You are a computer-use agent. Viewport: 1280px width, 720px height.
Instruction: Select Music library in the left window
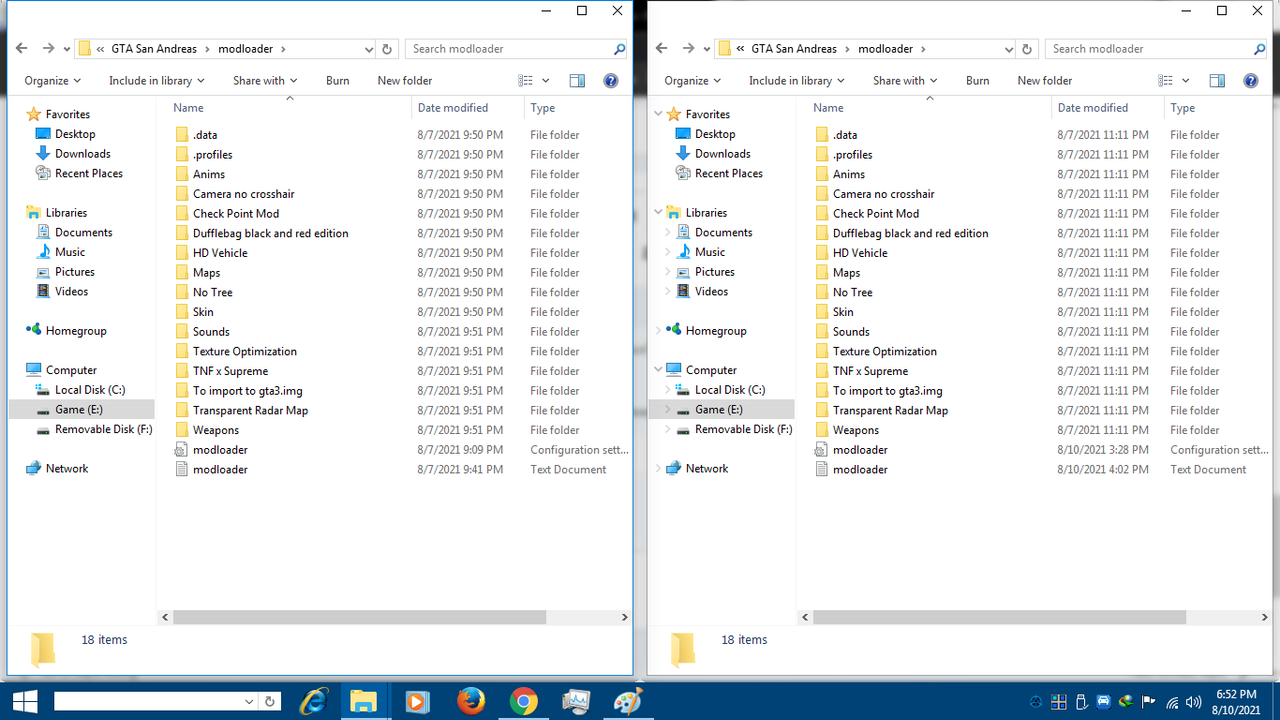click(x=70, y=252)
